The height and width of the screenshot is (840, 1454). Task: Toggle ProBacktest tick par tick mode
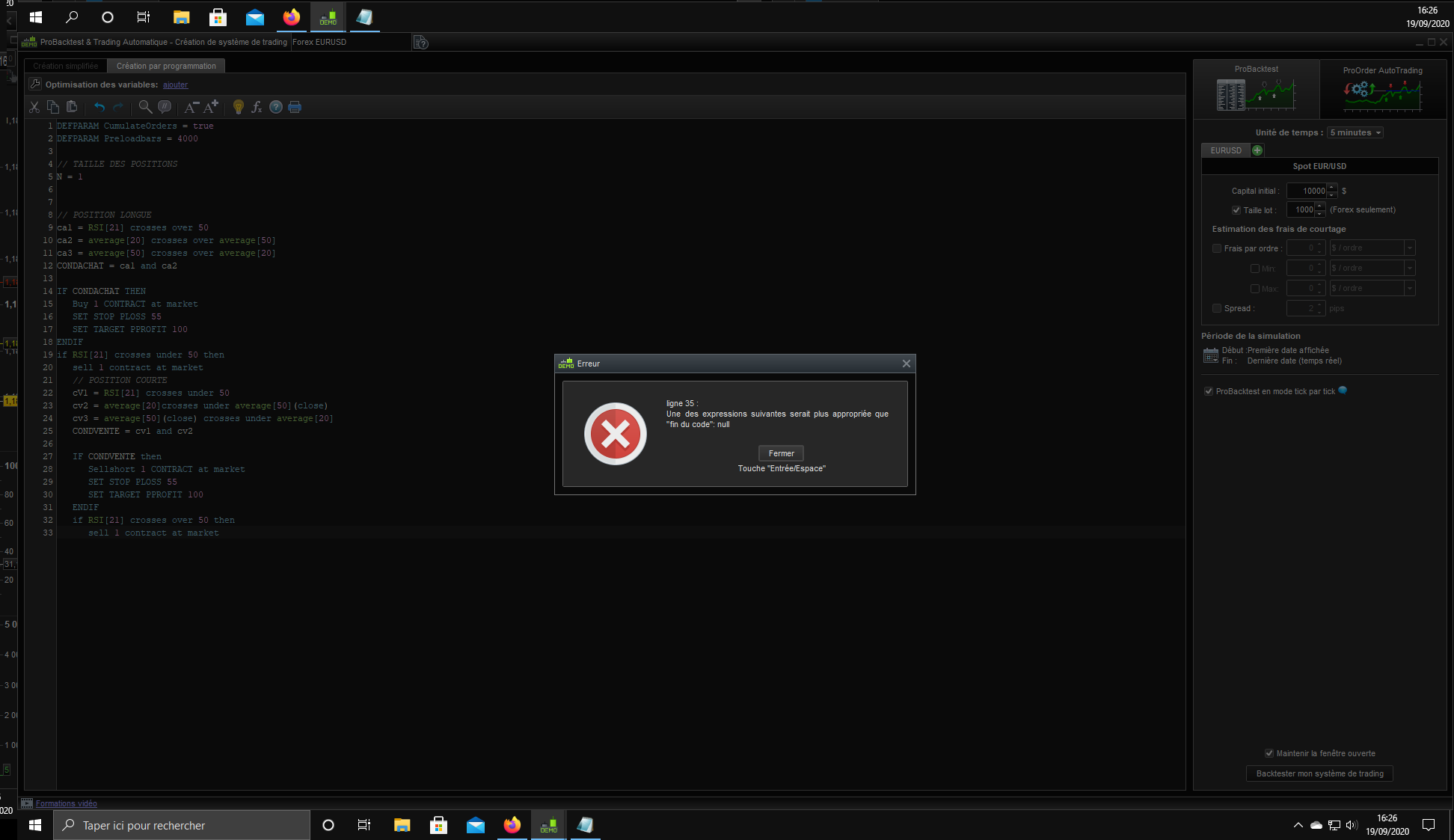[1209, 391]
